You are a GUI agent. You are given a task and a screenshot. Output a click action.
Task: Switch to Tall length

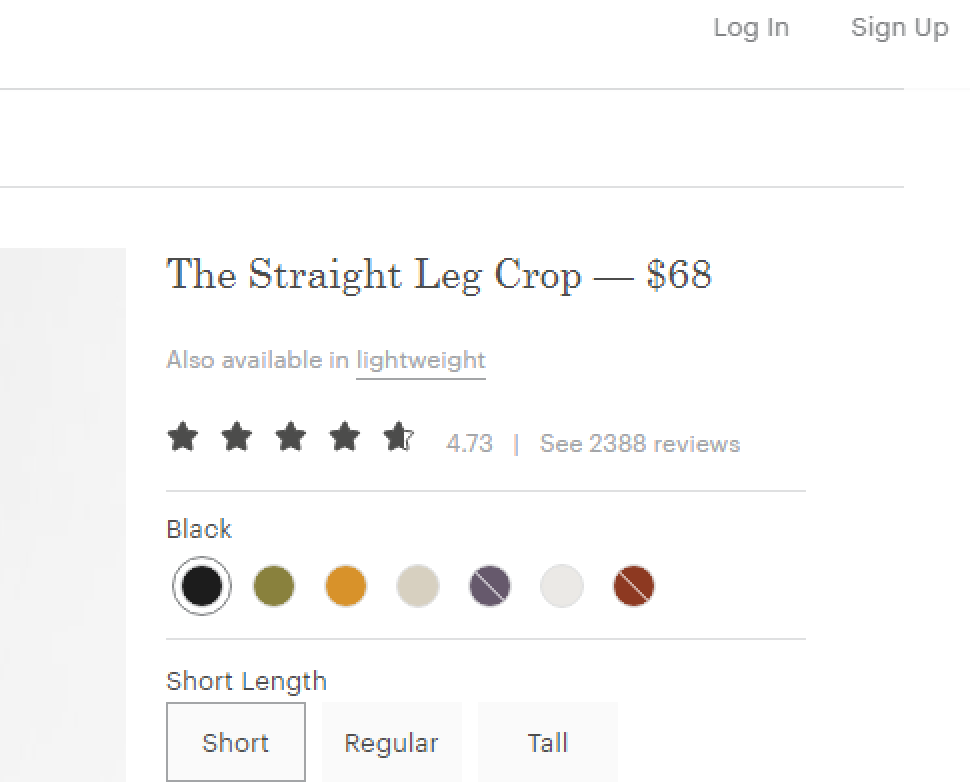[548, 742]
